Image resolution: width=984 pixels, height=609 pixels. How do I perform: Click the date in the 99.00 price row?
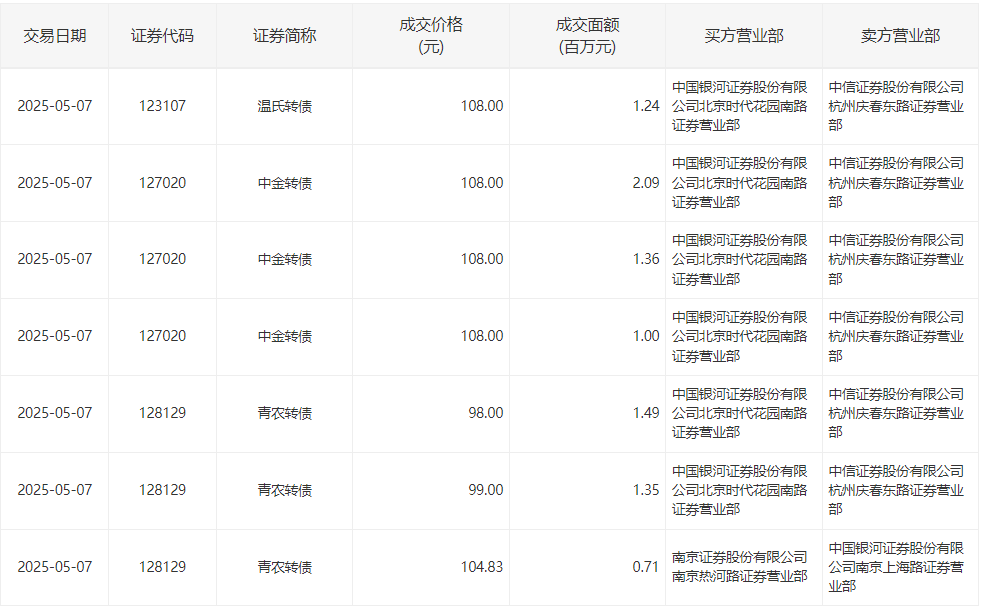click(x=55, y=490)
